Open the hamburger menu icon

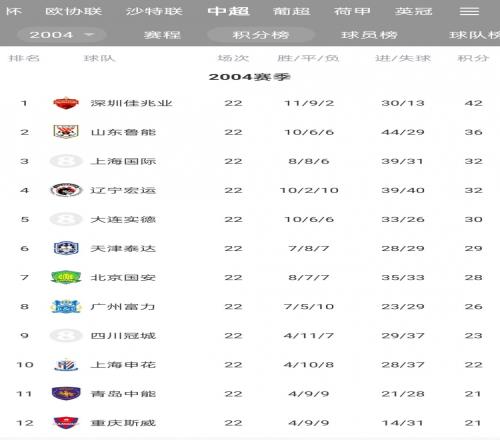click(x=469, y=11)
